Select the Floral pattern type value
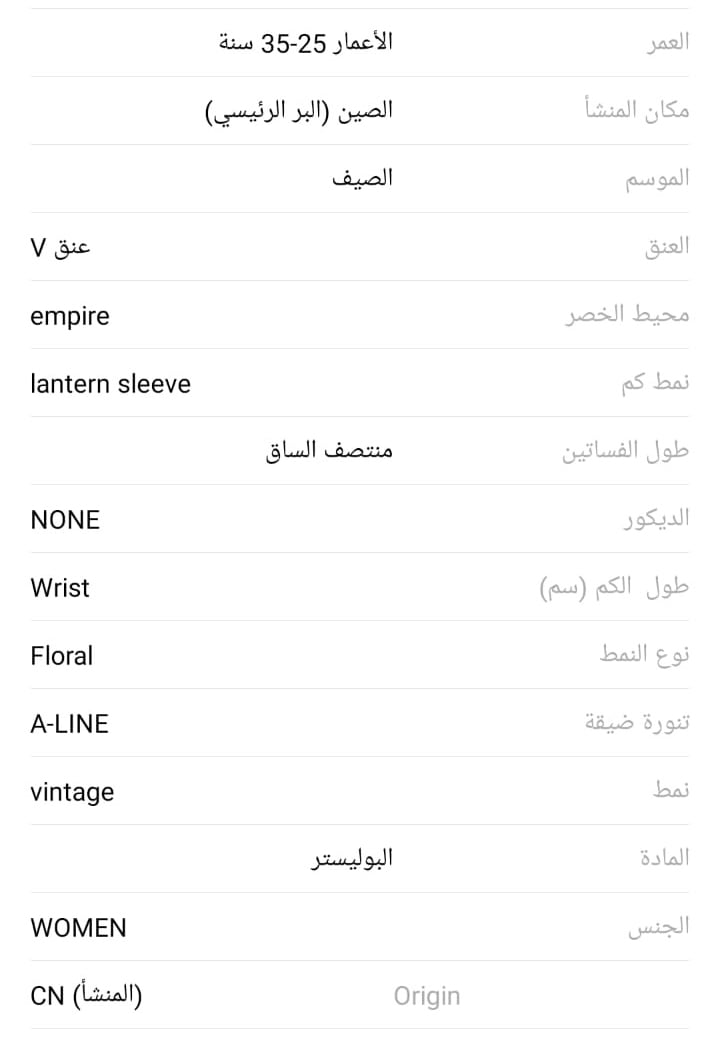720x1042 pixels. click(61, 656)
